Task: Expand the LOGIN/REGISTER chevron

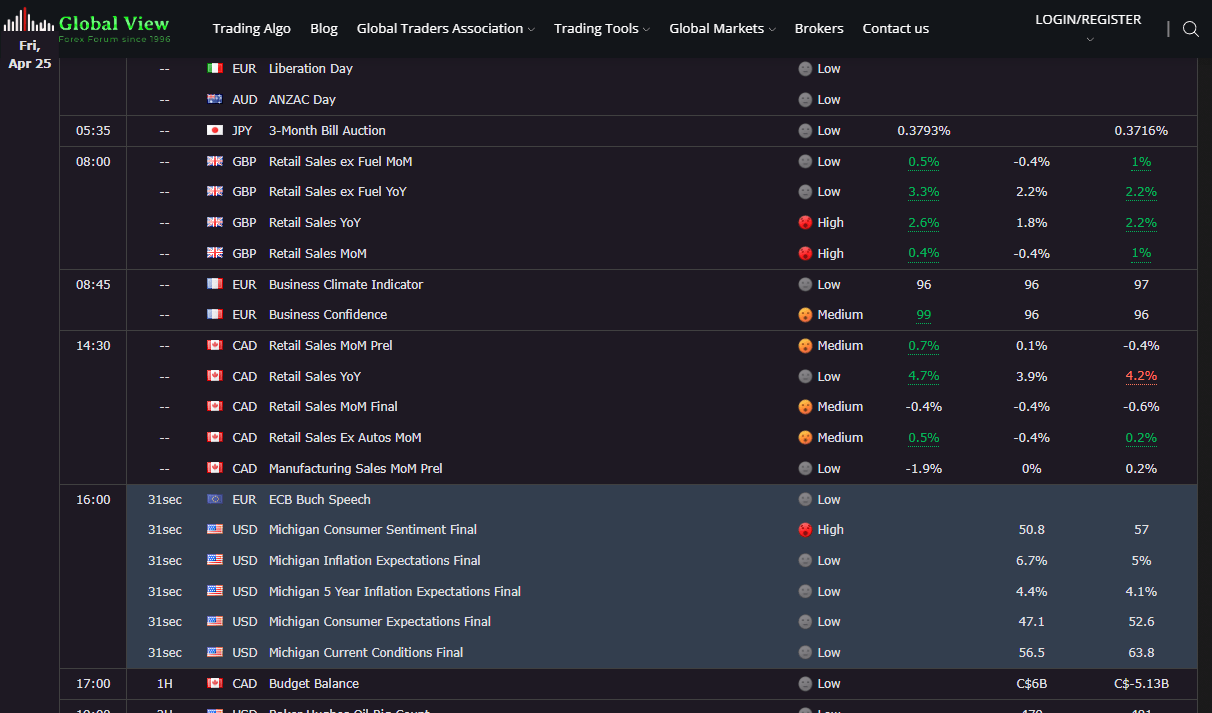Action: (x=1089, y=40)
